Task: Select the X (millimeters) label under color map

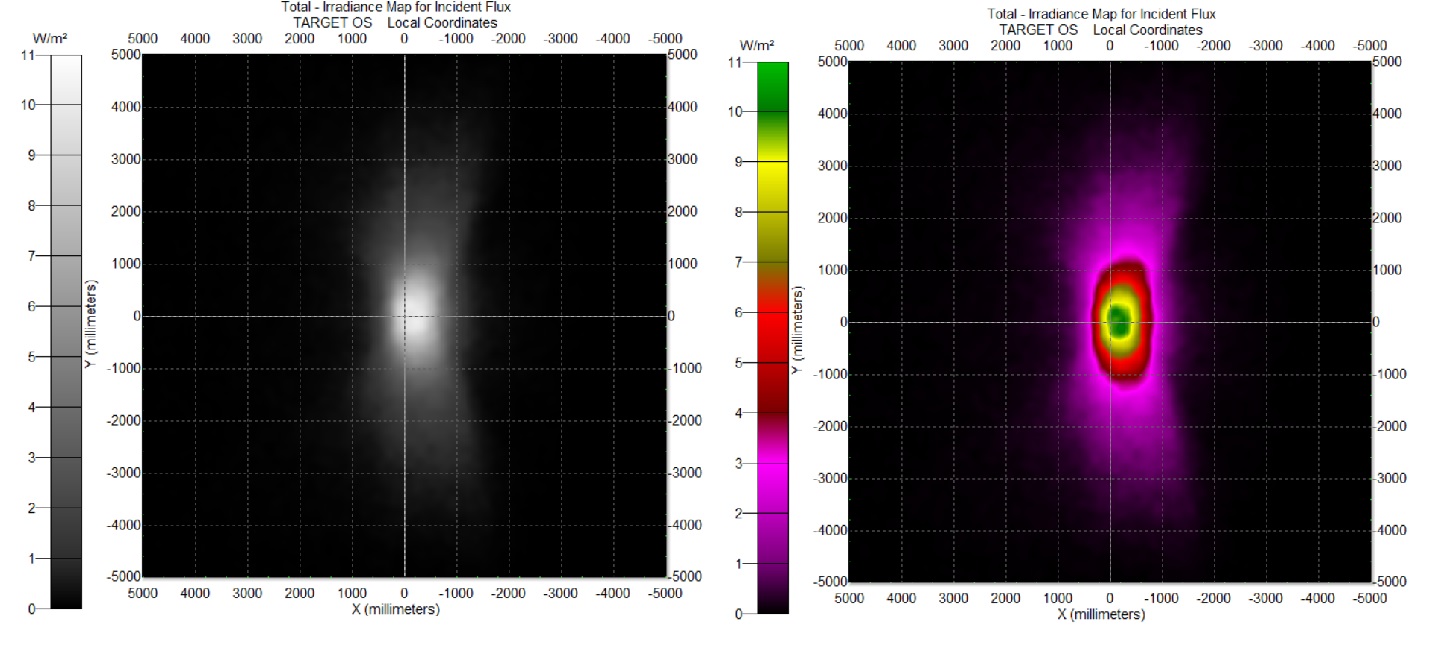Action: tap(1101, 613)
